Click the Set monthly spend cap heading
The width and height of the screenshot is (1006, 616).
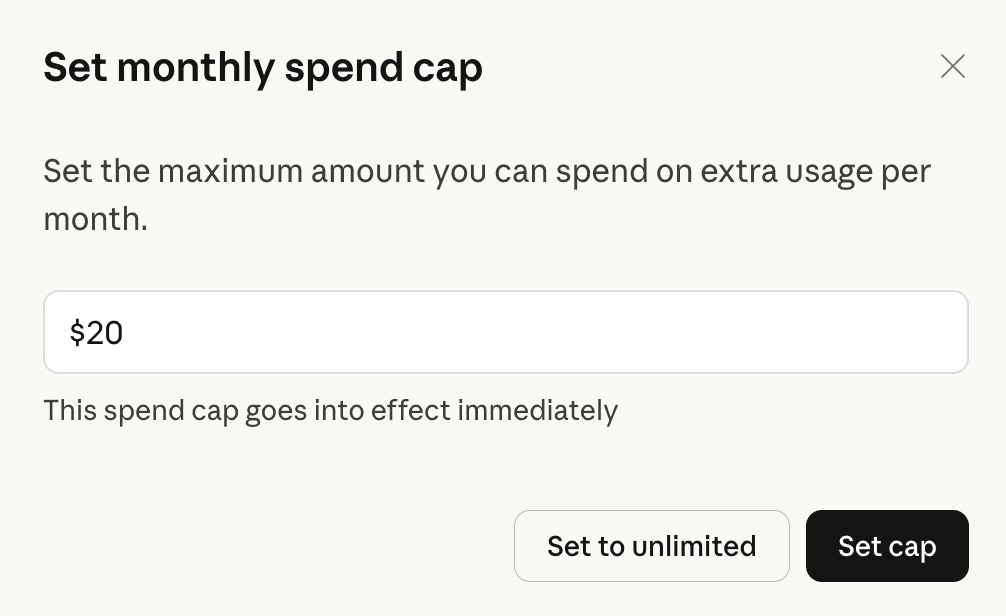[262, 67]
